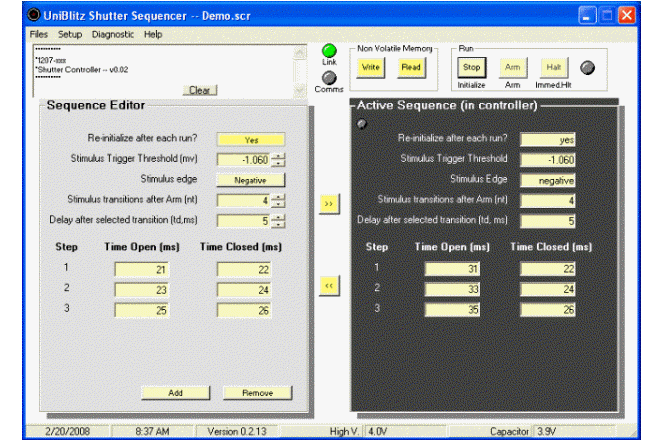Toggle Stimulus edge Negative button
This screenshot has height=440, width=660.
[251, 180]
